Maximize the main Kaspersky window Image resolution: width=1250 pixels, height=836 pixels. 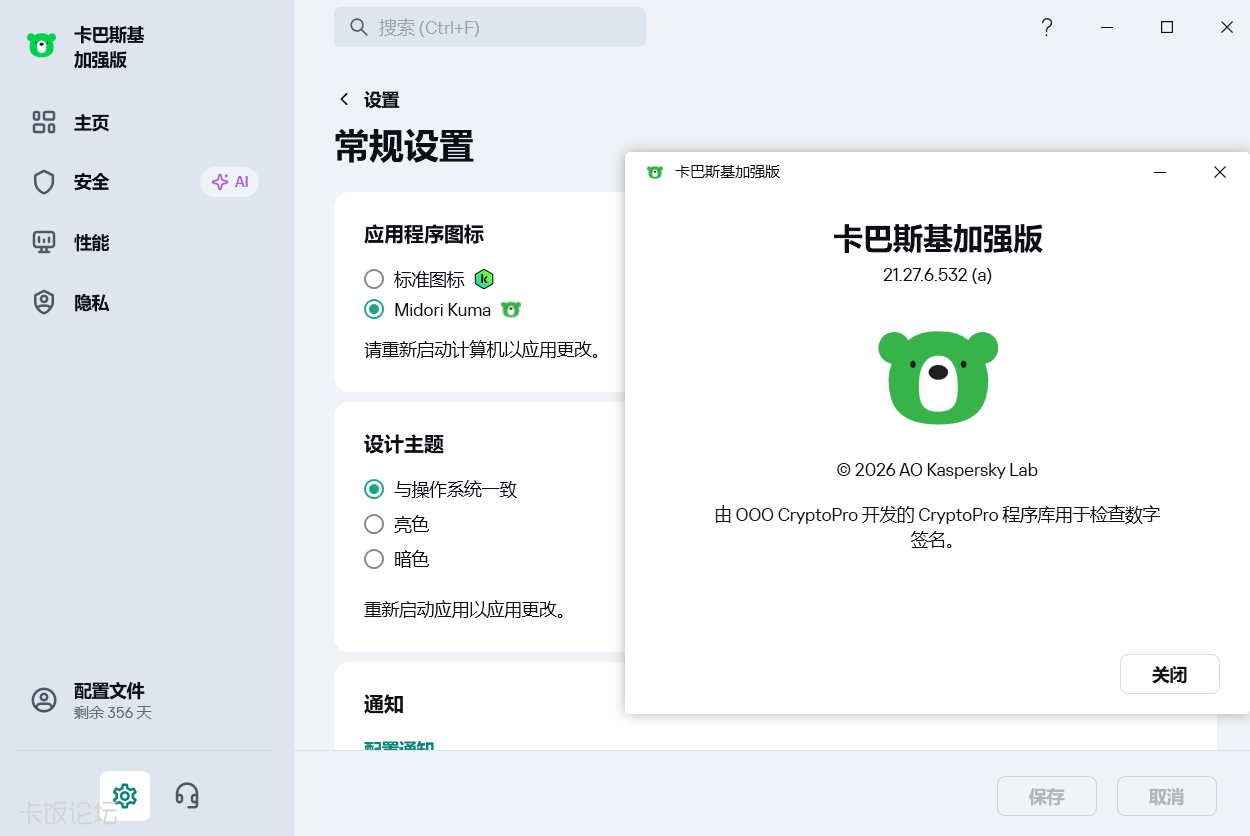pos(1167,27)
